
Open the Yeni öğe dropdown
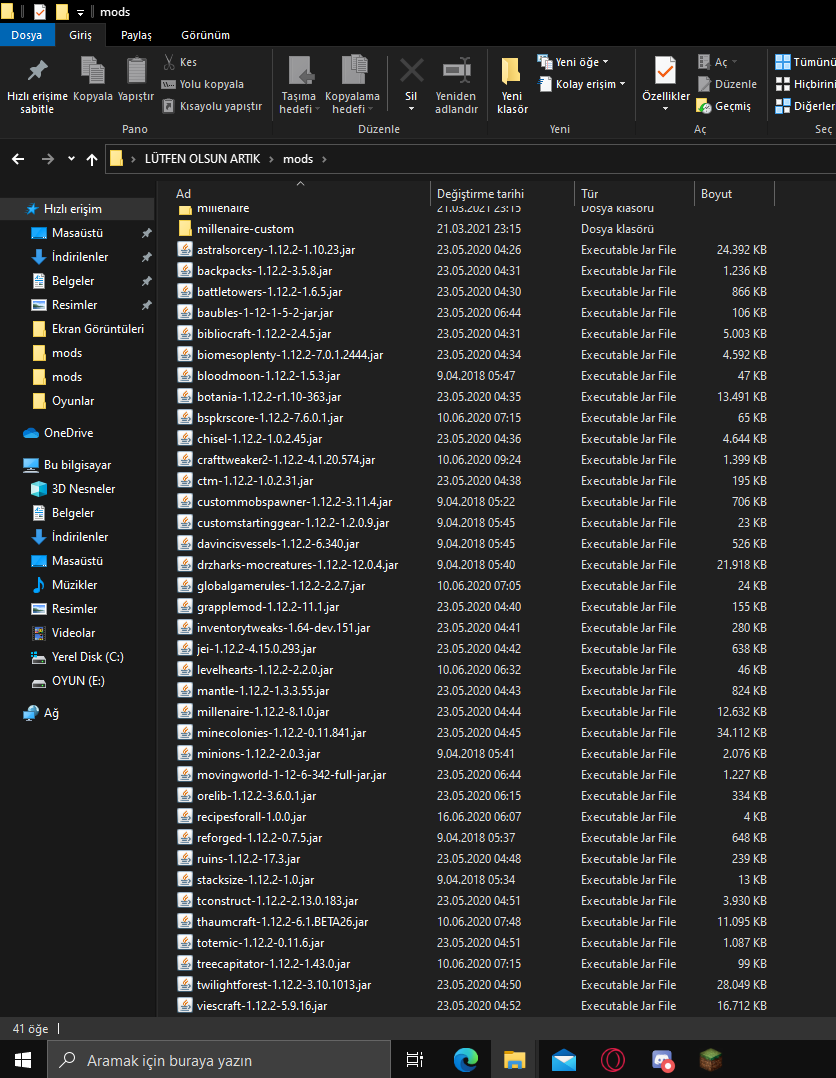point(573,62)
